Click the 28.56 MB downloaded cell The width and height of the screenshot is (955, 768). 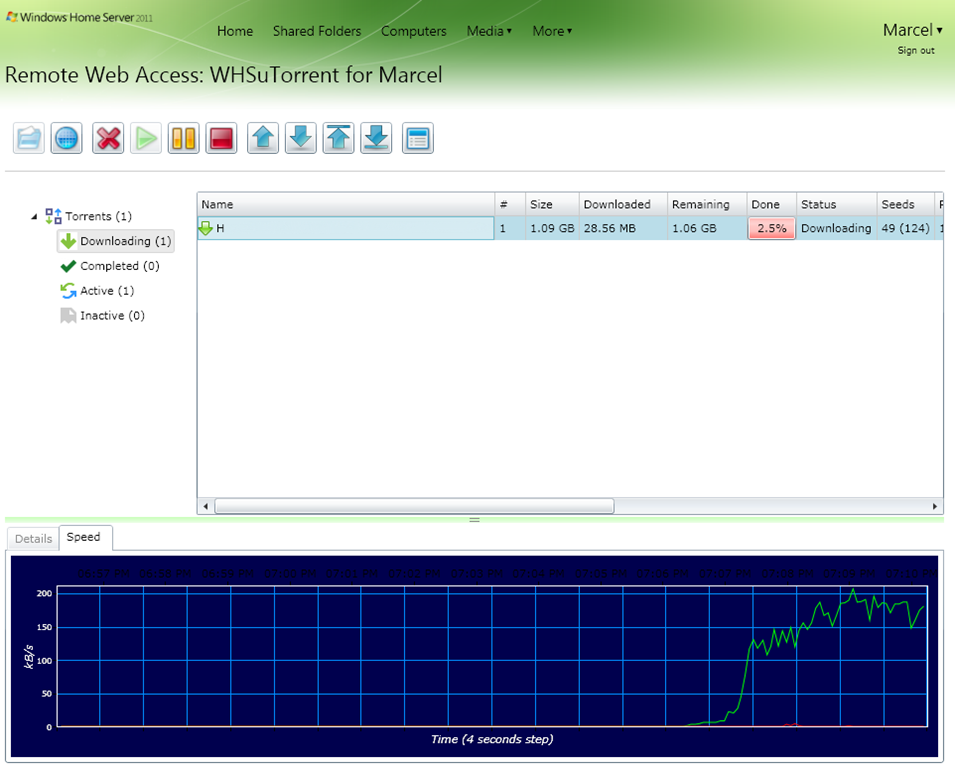[623, 228]
